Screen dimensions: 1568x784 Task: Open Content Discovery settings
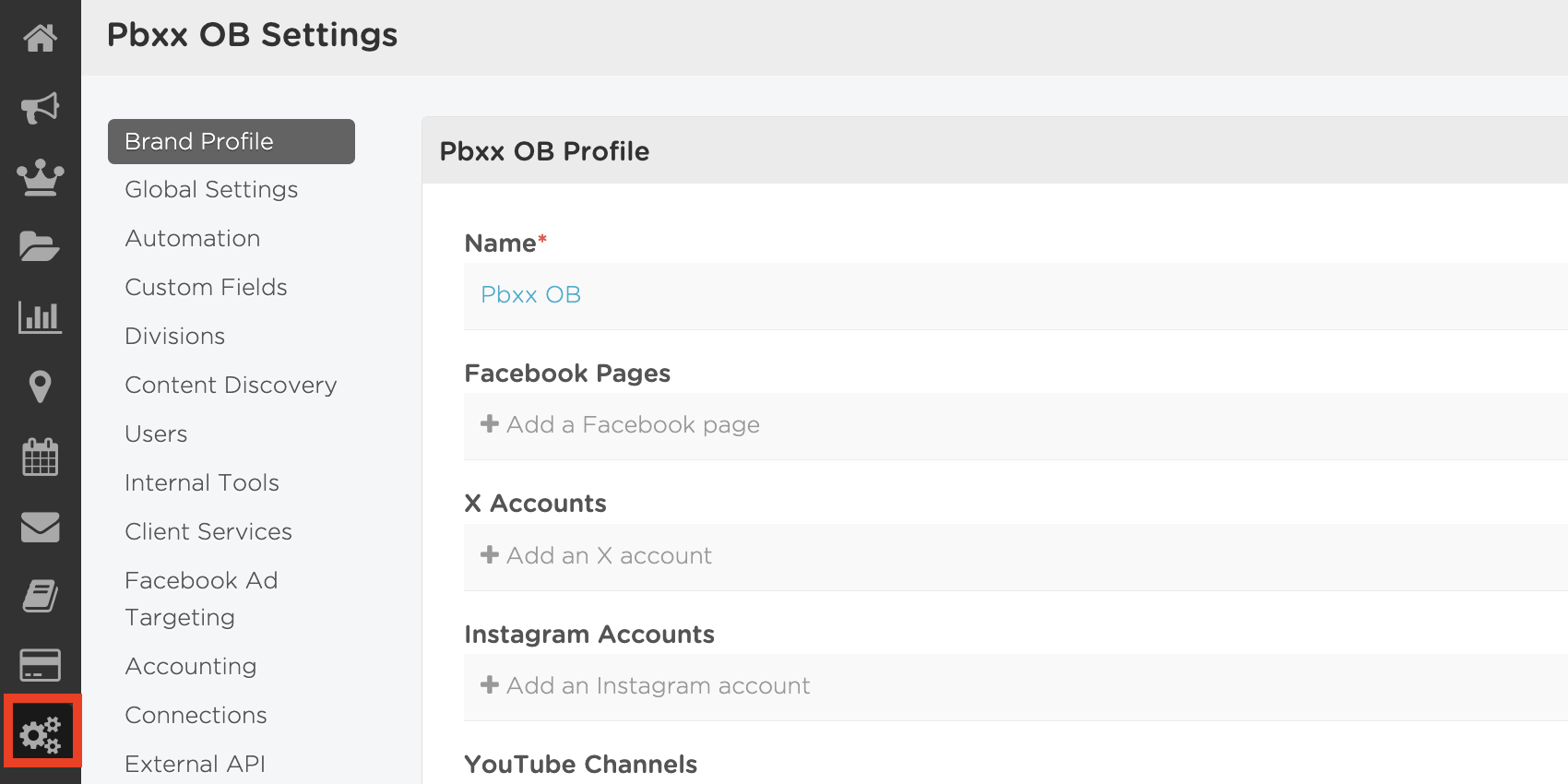point(231,385)
